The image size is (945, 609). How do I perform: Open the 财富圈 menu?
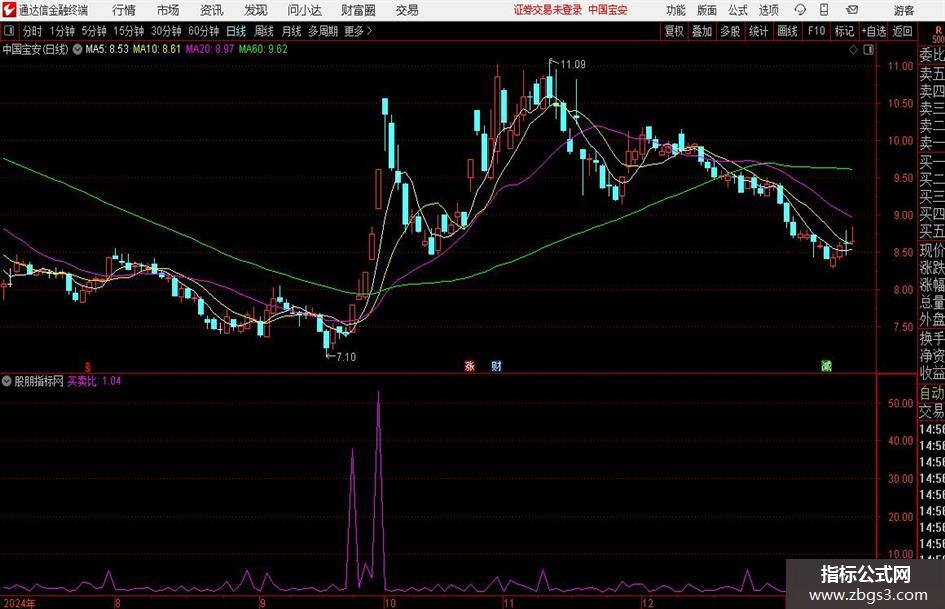pos(358,10)
